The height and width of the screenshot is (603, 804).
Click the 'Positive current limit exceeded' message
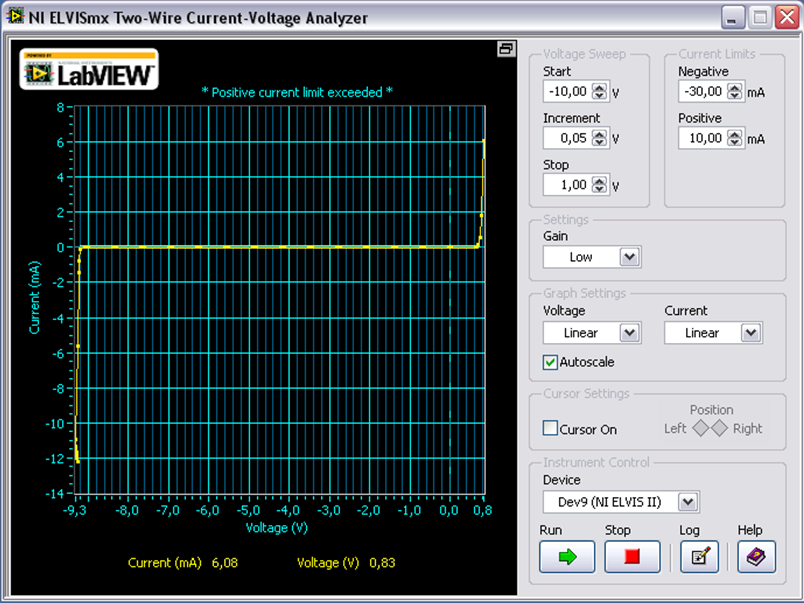coord(297,92)
